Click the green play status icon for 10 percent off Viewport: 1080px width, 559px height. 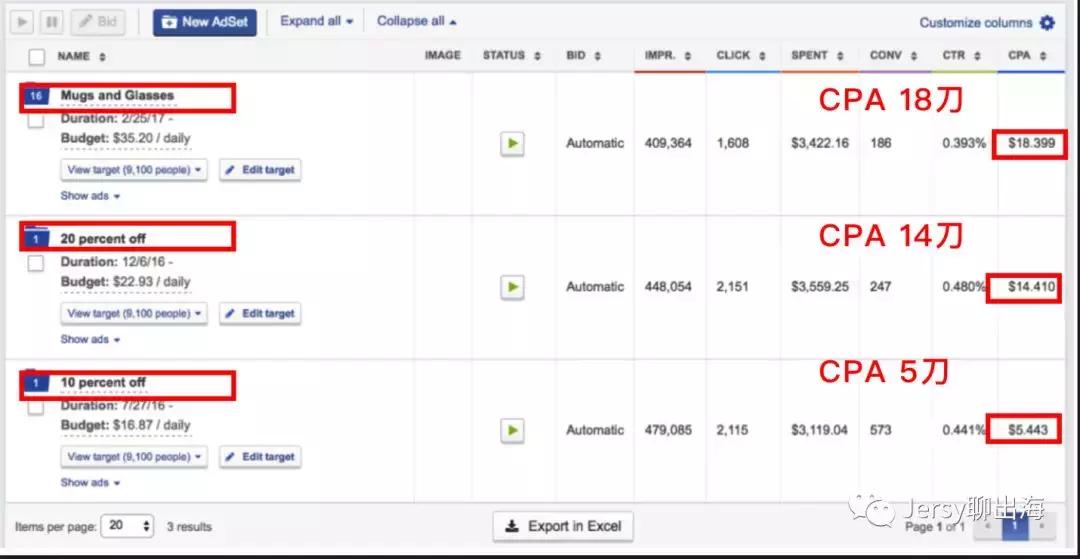tap(512, 430)
